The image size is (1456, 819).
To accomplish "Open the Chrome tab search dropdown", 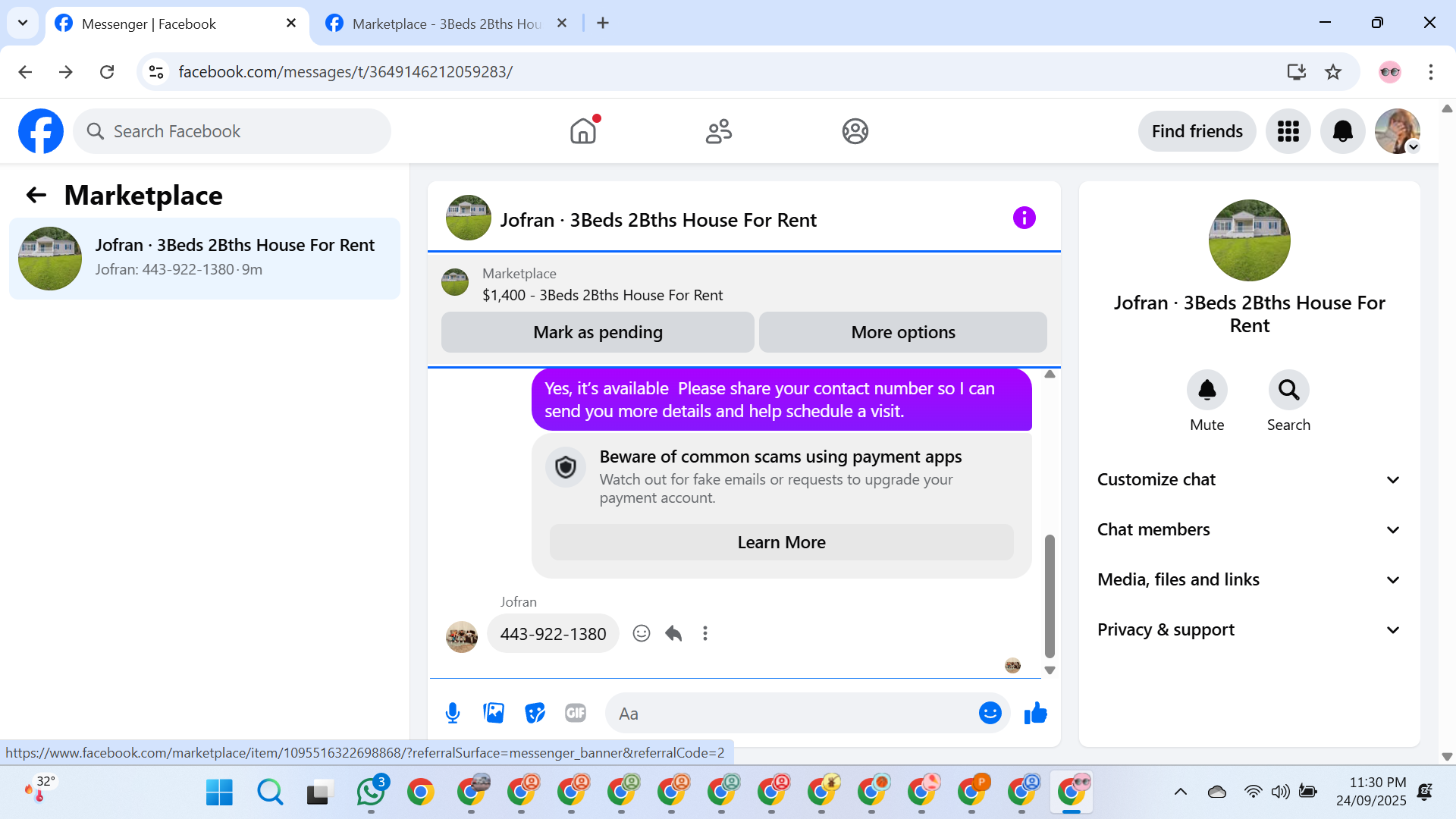I will point(23,23).
